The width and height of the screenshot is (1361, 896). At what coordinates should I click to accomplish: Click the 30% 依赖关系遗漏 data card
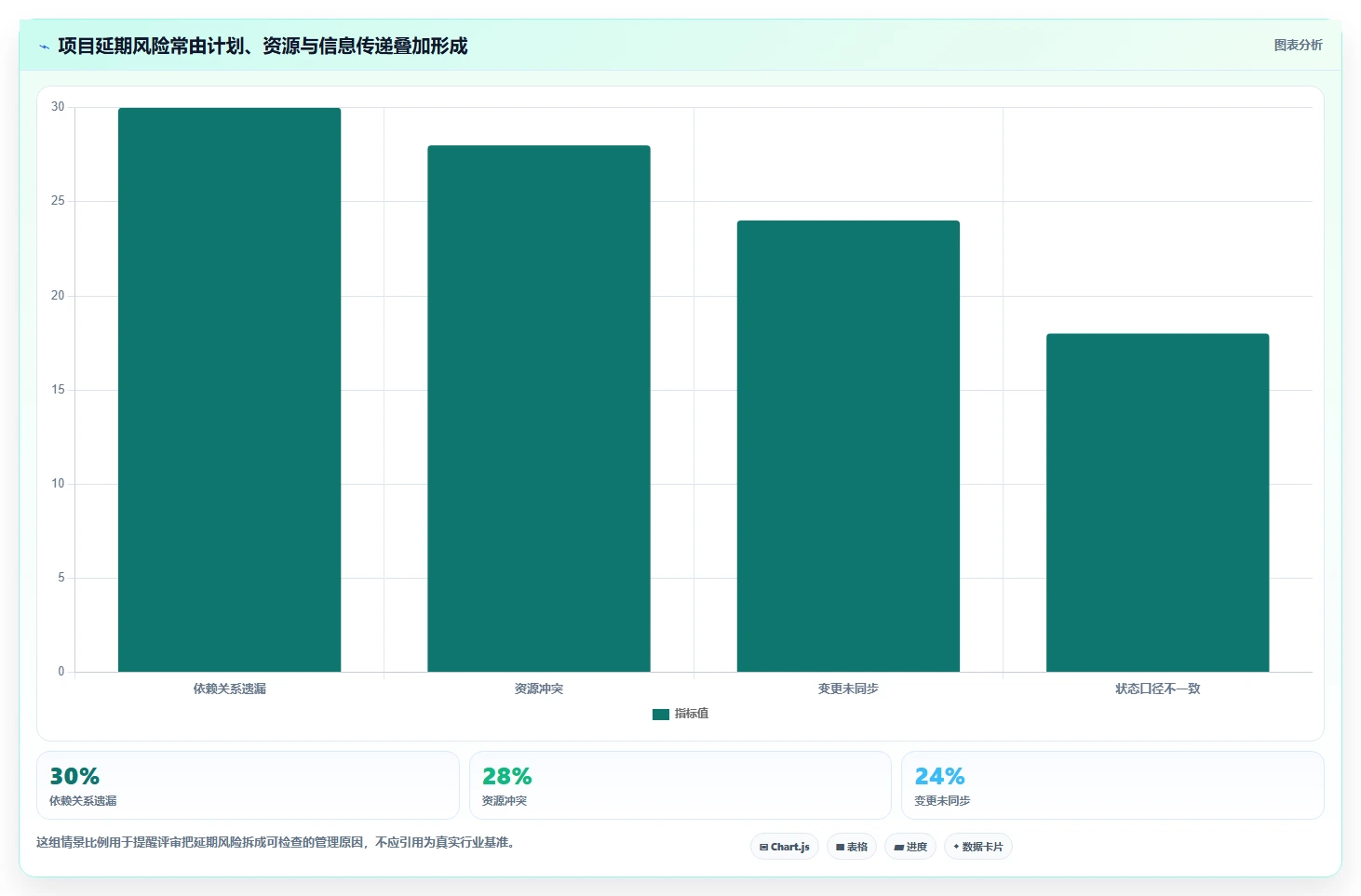[248, 785]
